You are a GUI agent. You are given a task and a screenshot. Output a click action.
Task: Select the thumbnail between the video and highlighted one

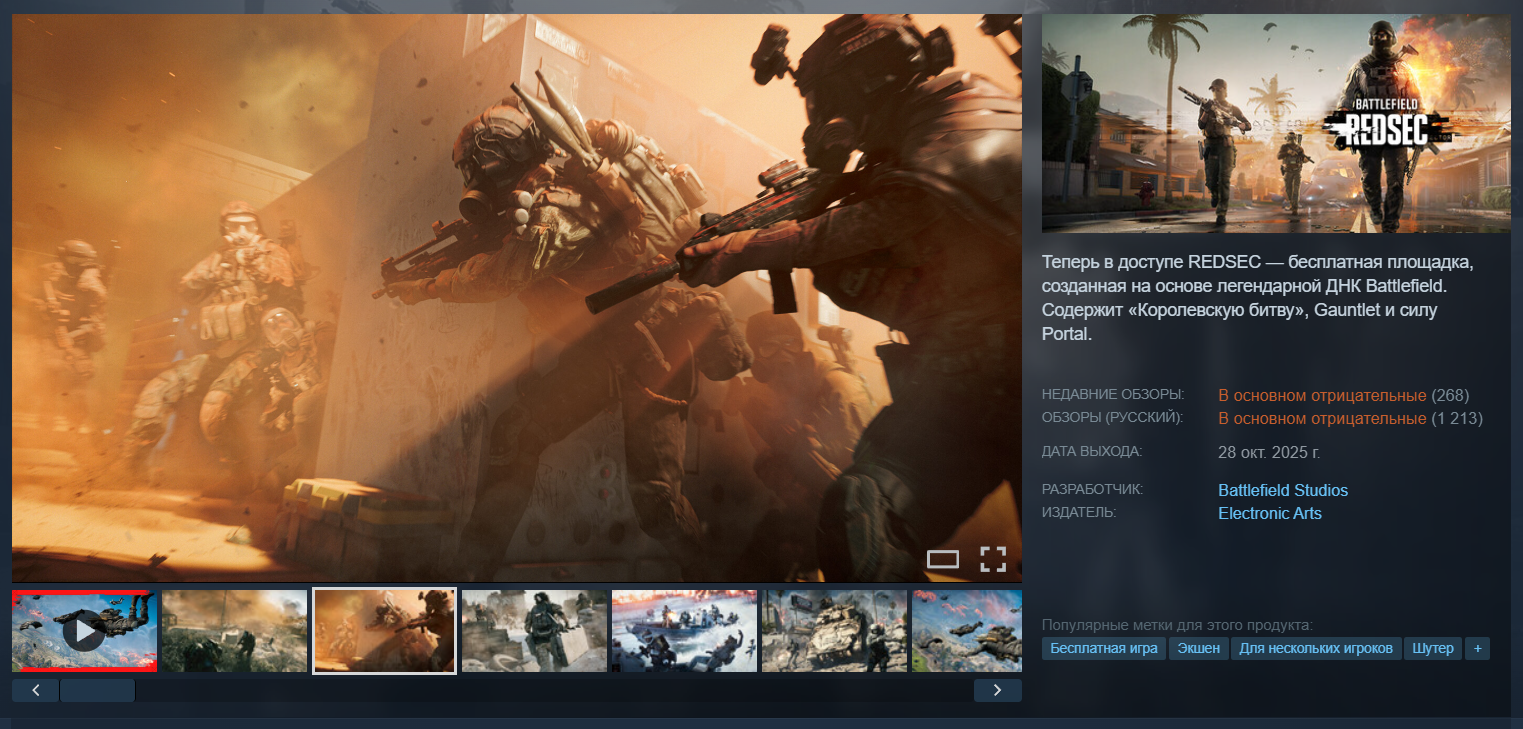(x=234, y=631)
